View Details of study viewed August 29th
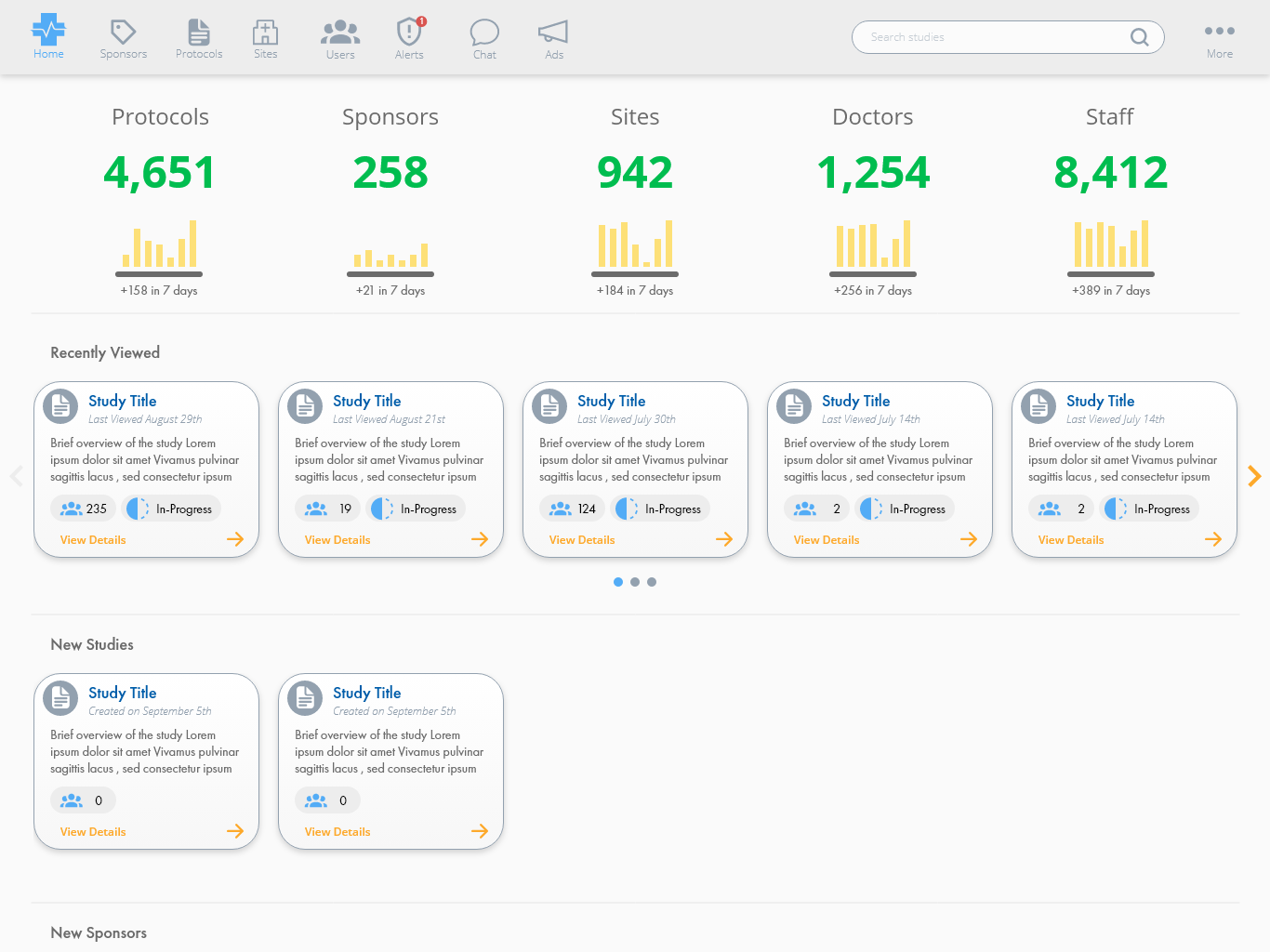 pyautogui.click(x=93, y=540)
